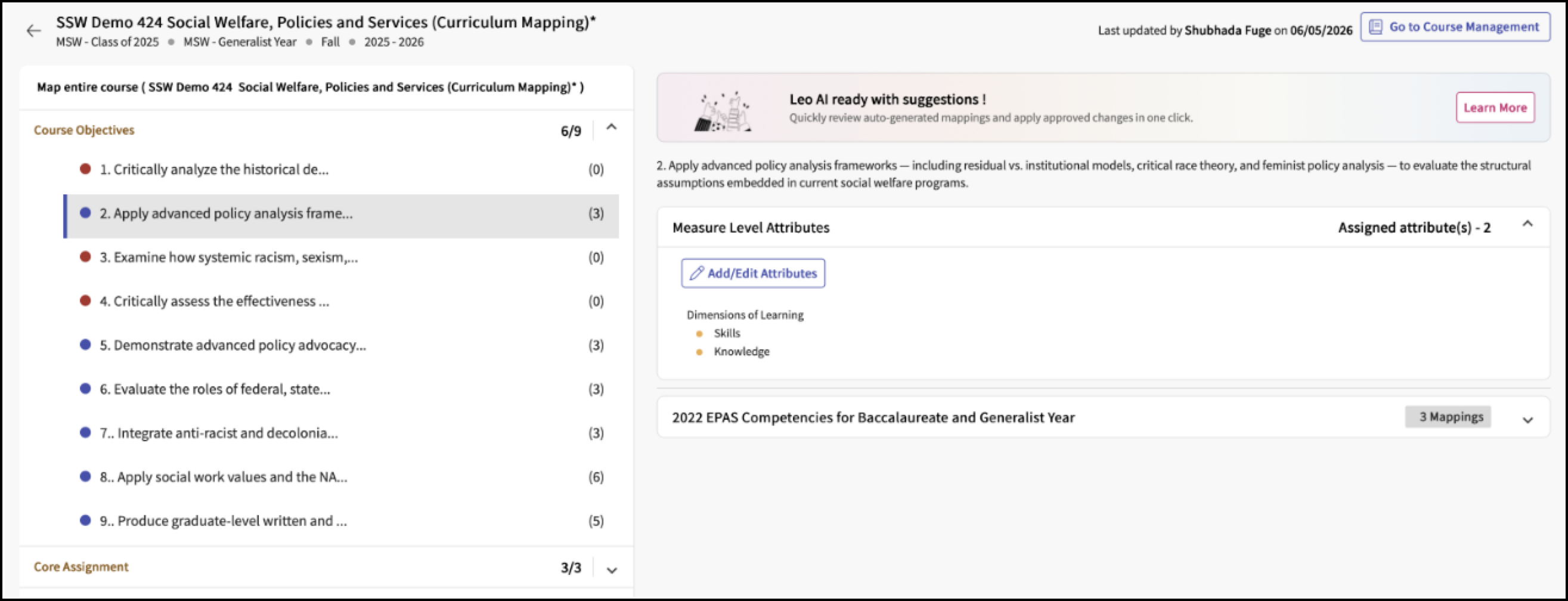Select objective 1 Critically analyze the historical
The image size is (1568, 601).
pyautogui.click(x=341, y=169)
